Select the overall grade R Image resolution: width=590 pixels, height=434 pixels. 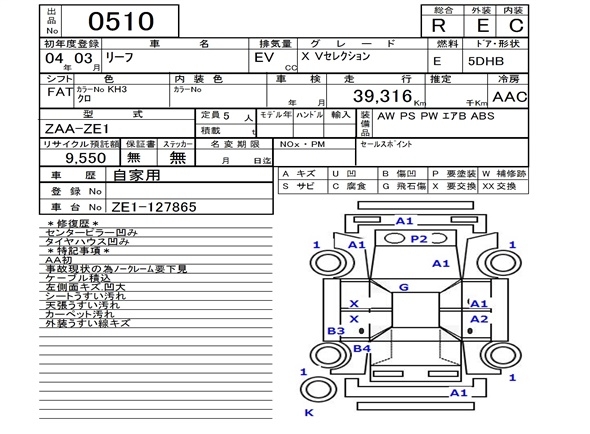click(x=439, y=26)
